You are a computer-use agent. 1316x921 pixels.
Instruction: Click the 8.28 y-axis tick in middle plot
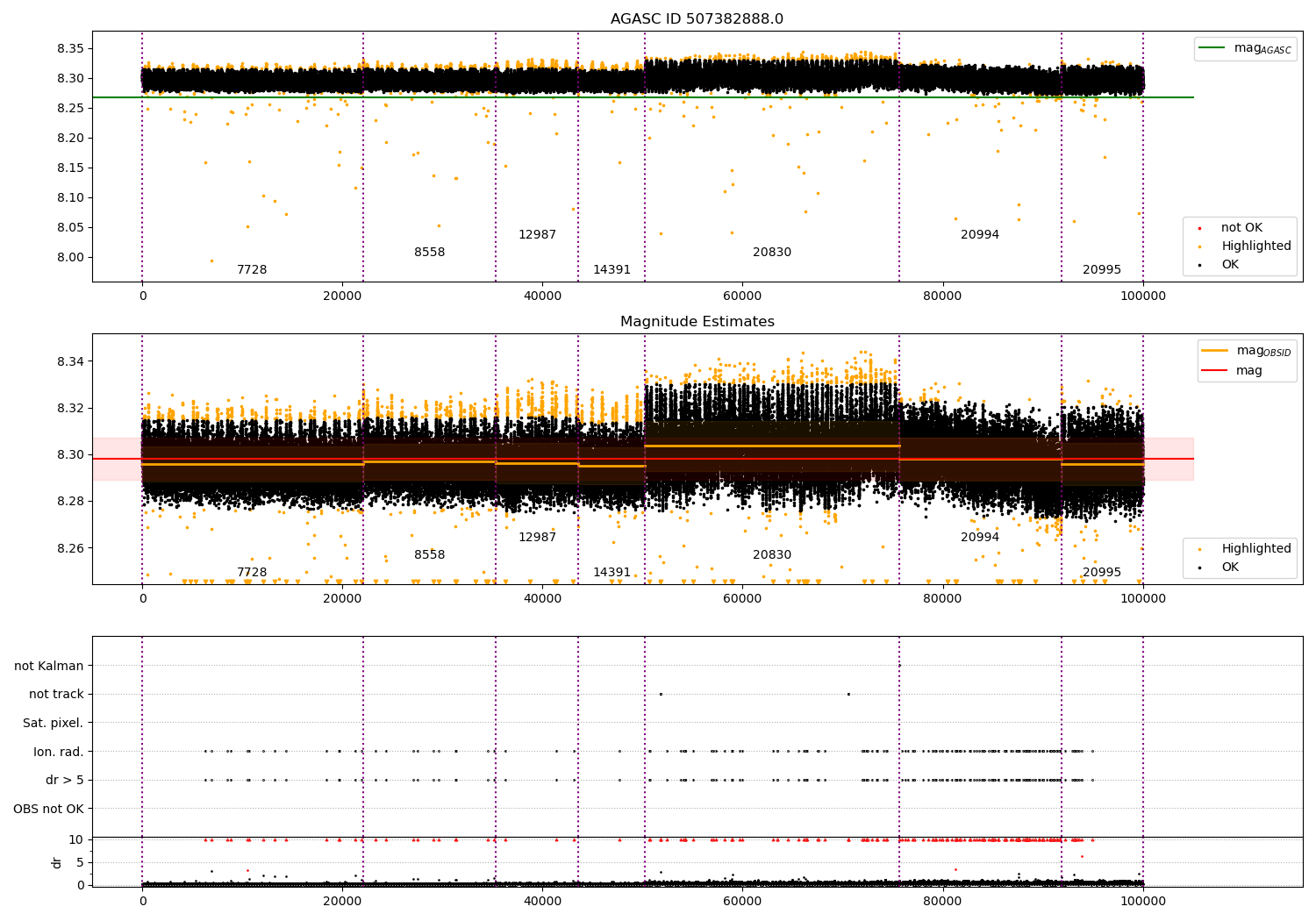(70, 502)
